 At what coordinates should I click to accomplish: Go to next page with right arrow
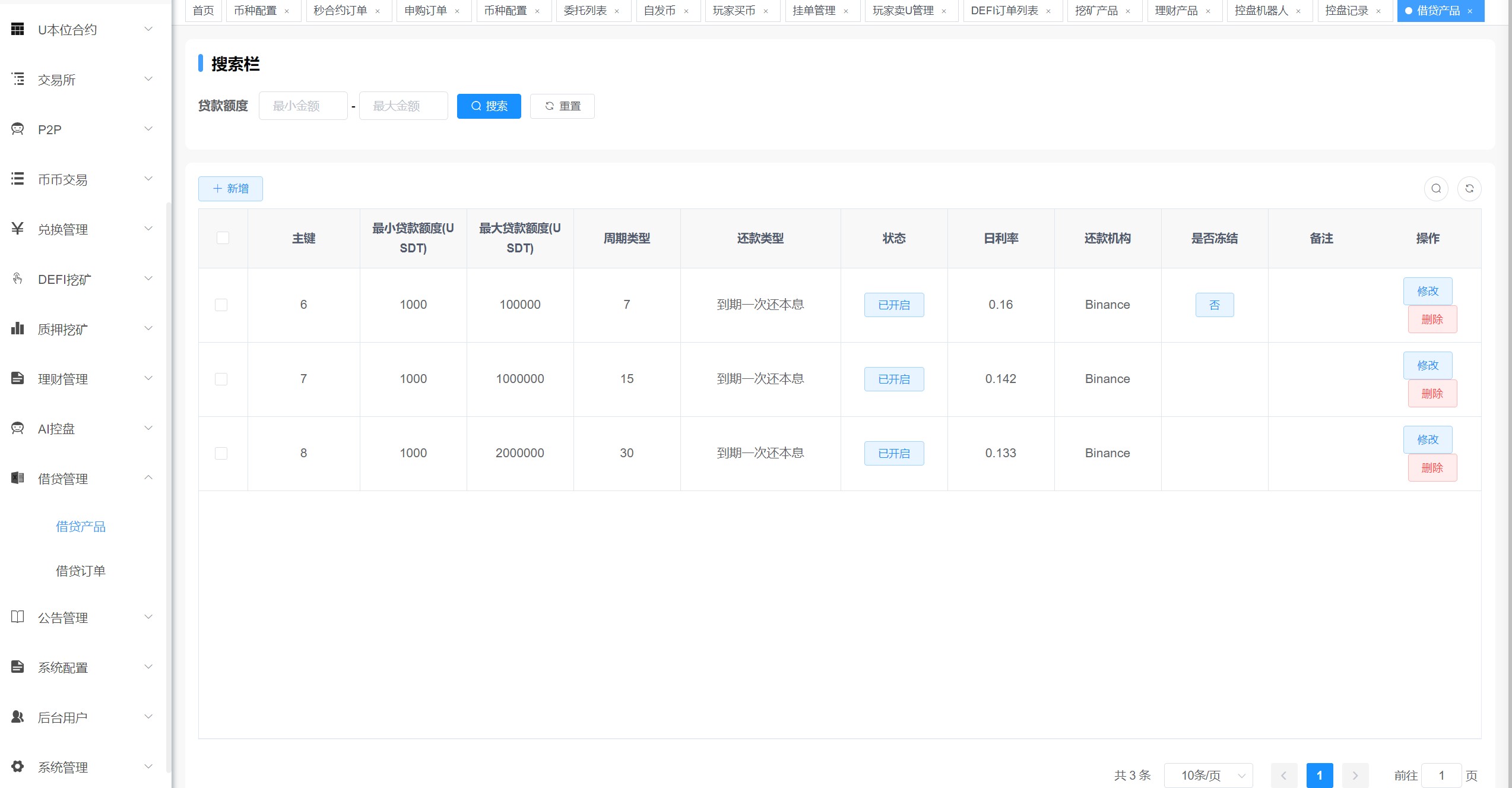(1355, 776)
